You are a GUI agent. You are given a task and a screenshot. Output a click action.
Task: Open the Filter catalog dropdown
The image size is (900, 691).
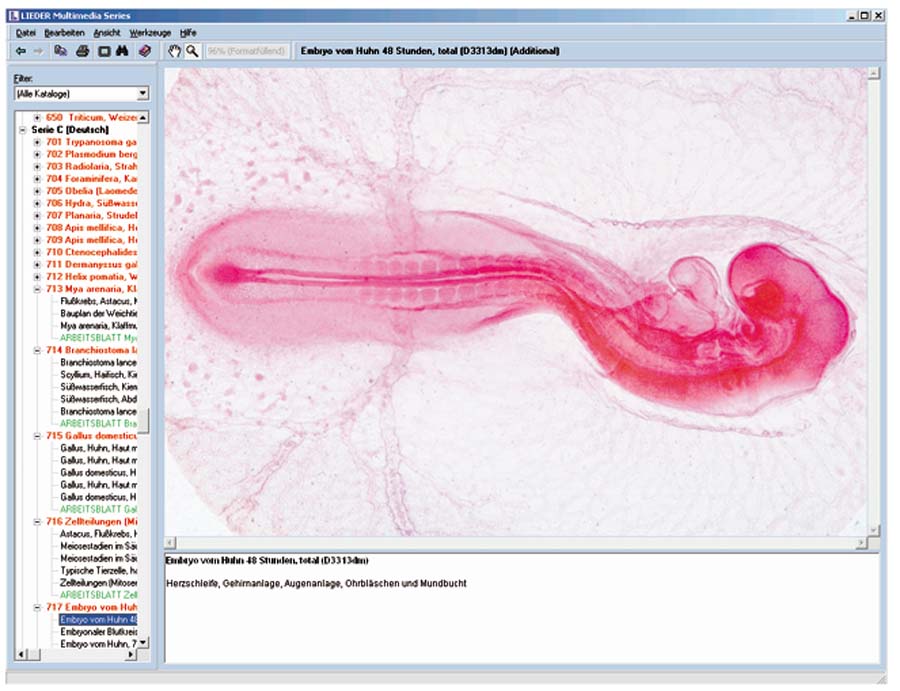(x=142, y=94)
